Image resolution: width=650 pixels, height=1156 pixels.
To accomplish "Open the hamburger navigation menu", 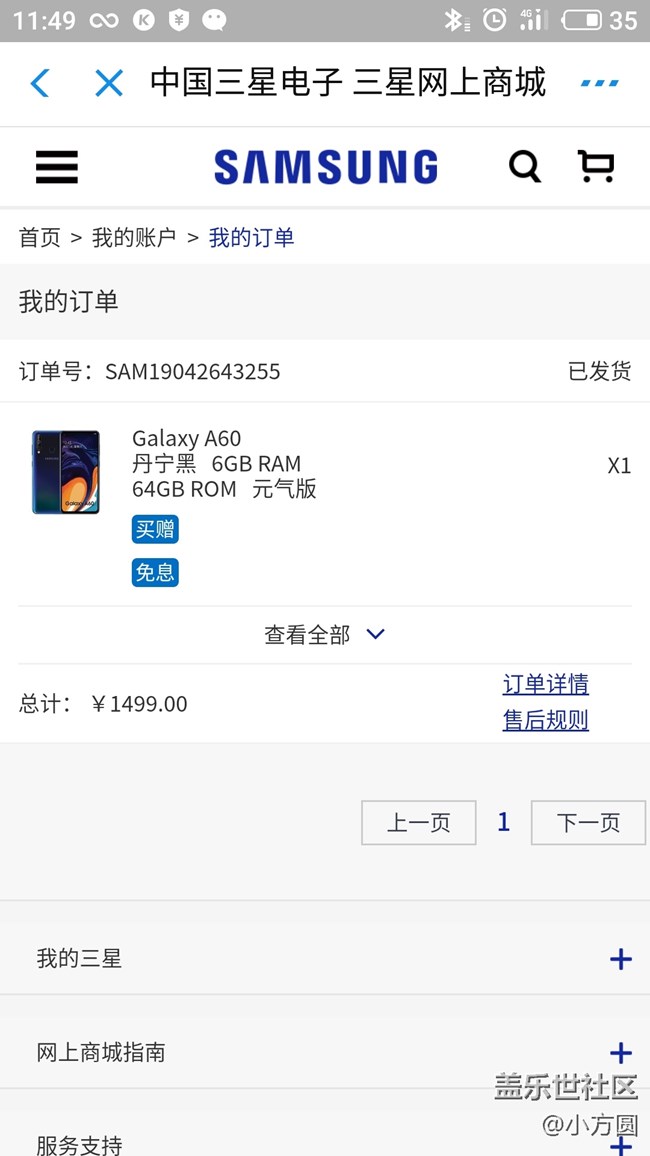I will [57, 166].
